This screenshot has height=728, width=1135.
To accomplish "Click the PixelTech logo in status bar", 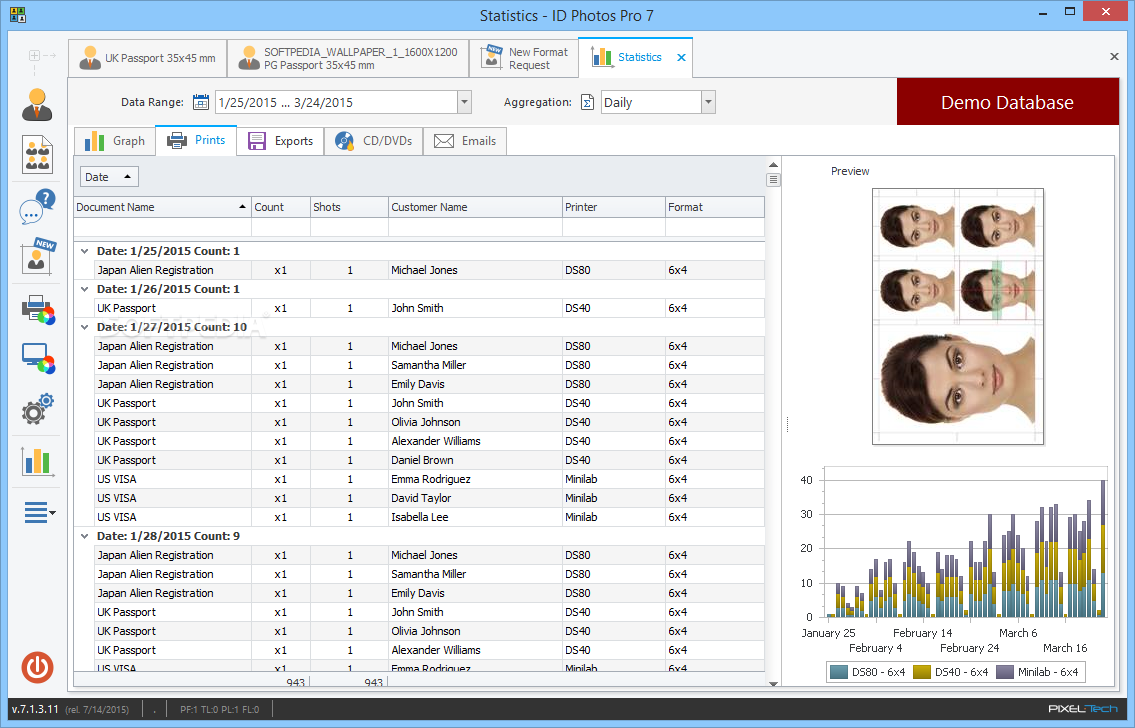I will (x=1083, y=708).
